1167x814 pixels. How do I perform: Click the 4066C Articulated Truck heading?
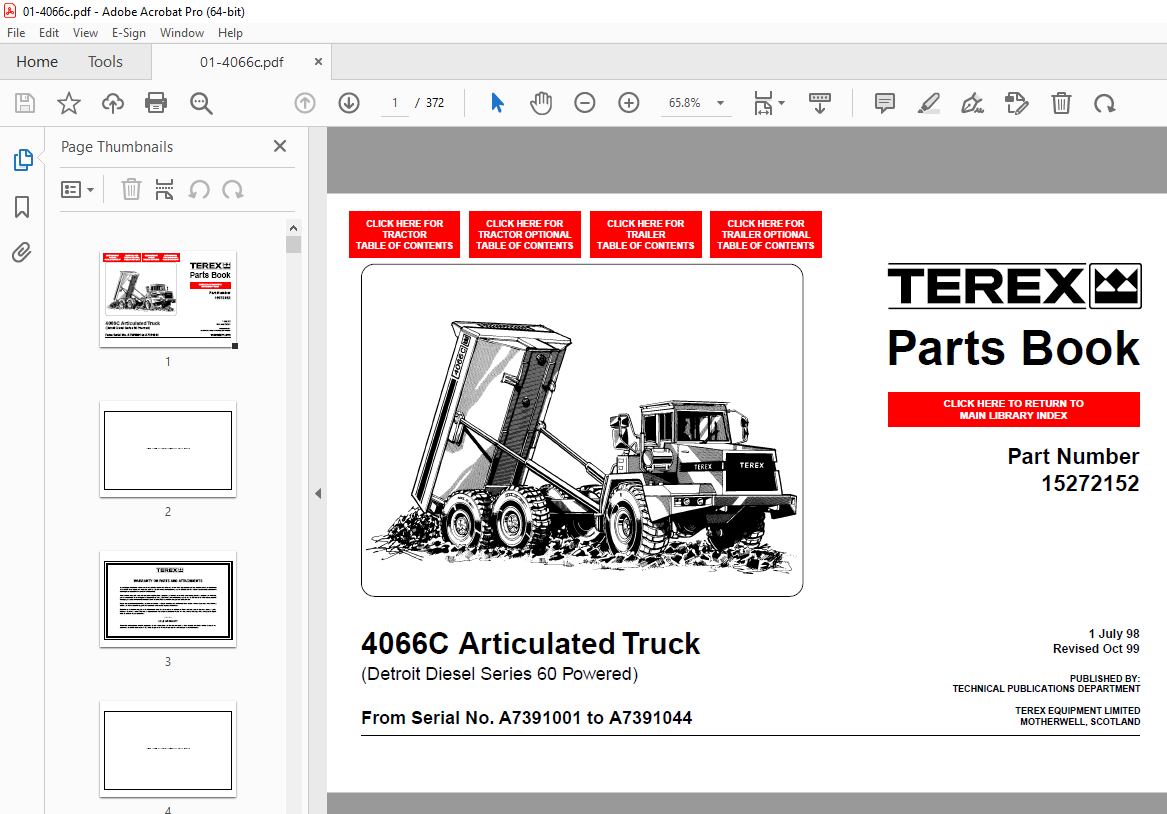pyautogui.click(x=531, y=644)
